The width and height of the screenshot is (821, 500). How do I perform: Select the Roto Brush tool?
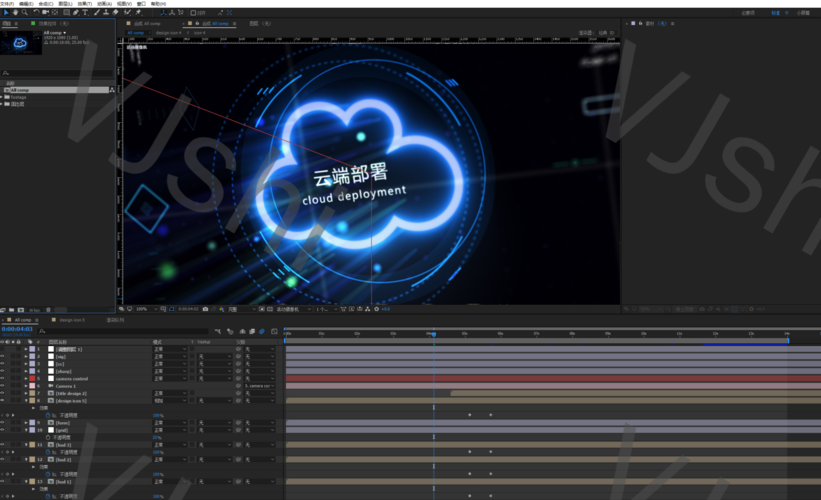point(127,12)
